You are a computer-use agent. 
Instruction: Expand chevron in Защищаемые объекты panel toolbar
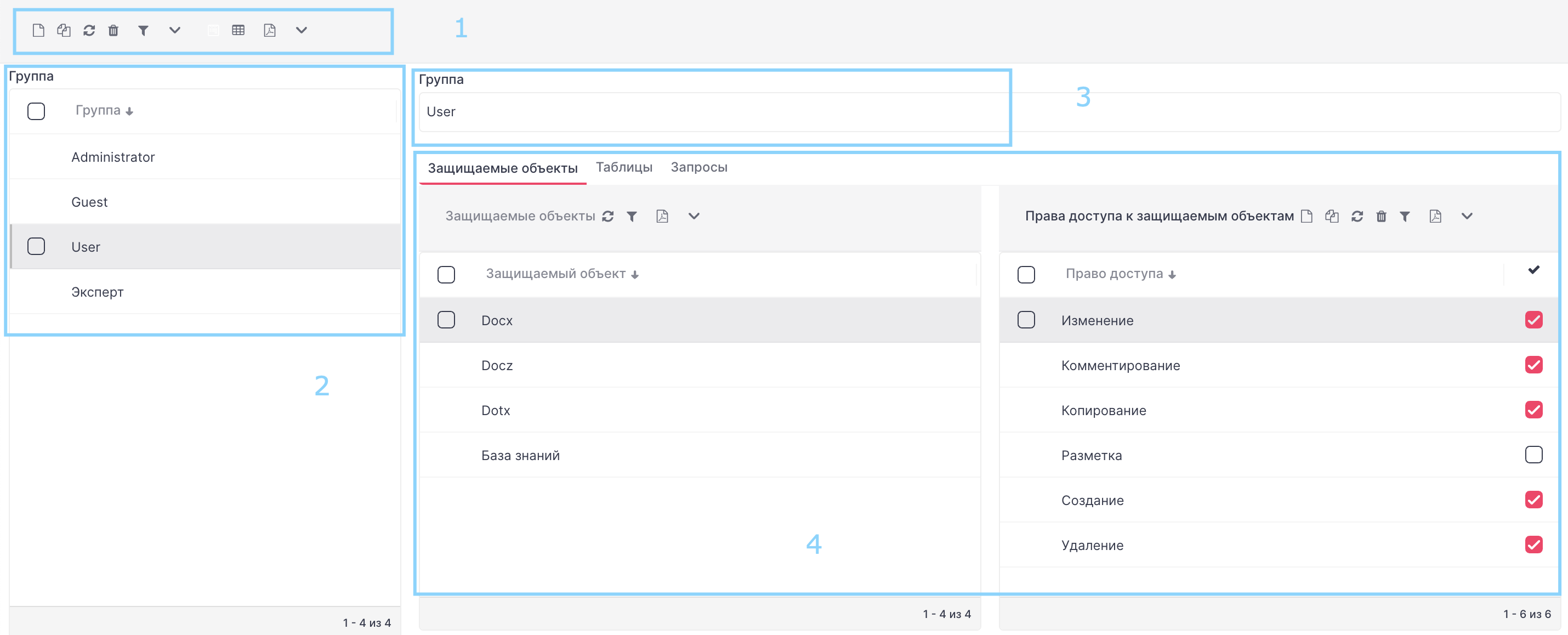point(694,216)
